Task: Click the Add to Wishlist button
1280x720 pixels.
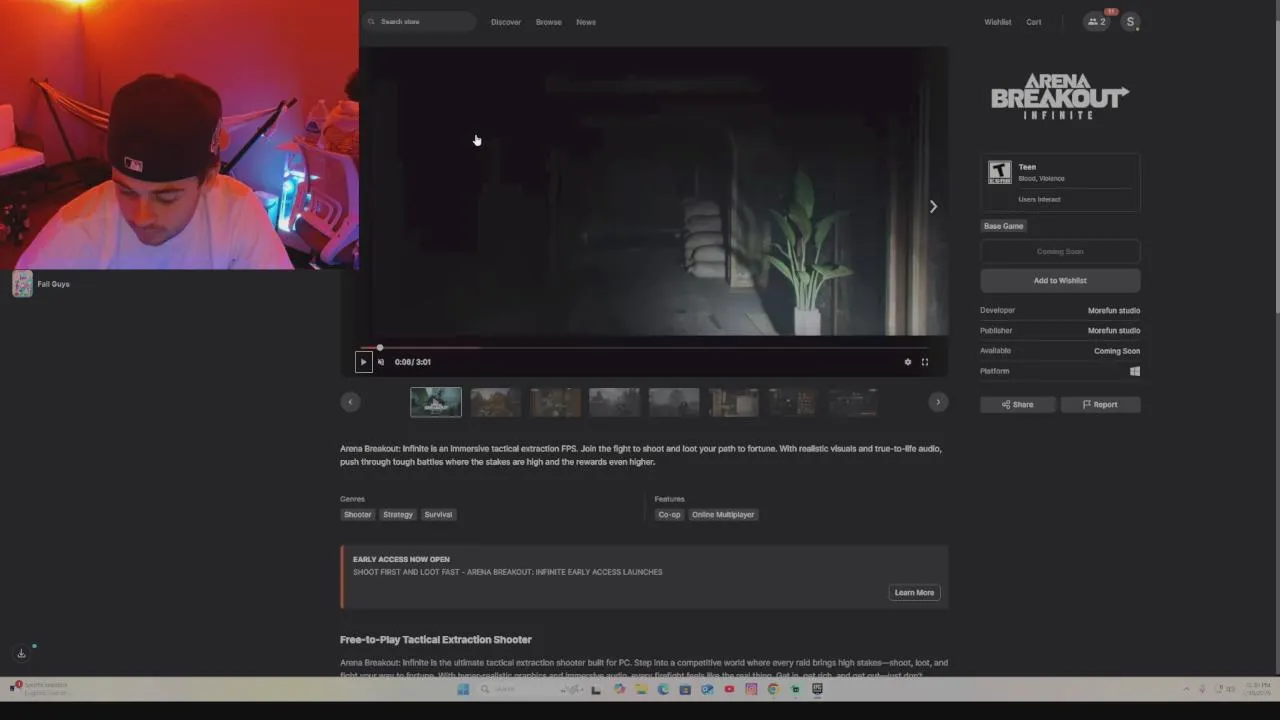Action: pyautogui.click(x=1060, y=281)
